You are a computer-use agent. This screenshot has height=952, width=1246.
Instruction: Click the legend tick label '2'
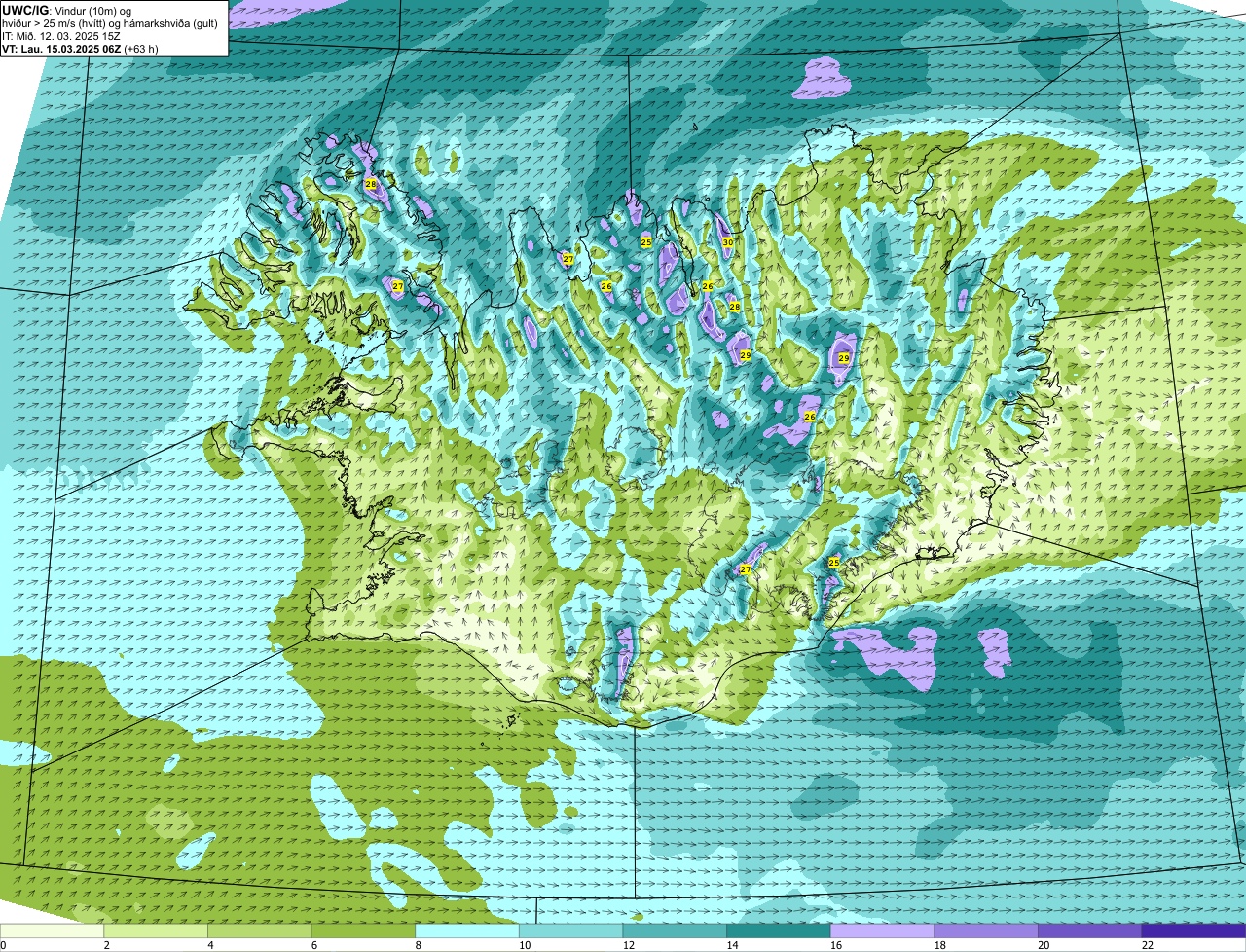coord(106,945)
